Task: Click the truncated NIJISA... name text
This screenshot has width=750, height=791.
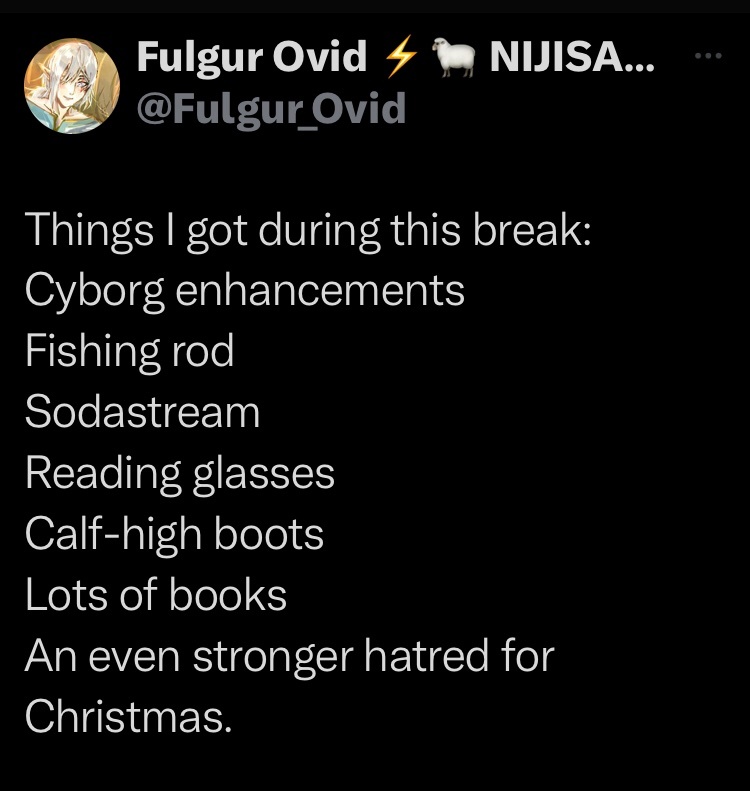Action: coord(572,56)
